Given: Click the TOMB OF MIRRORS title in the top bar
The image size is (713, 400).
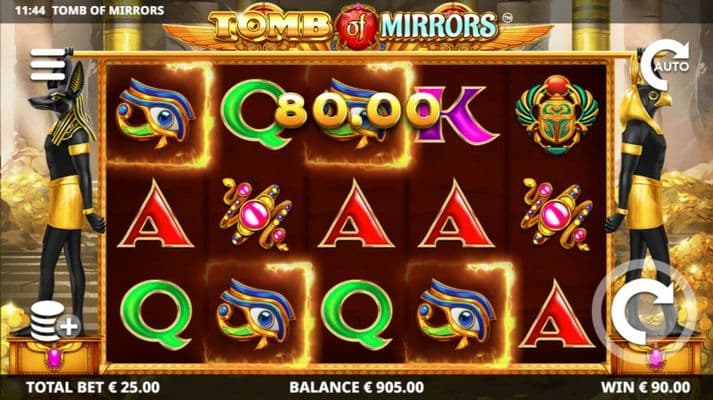Looking at the screenshot, I should coord(108,10).
